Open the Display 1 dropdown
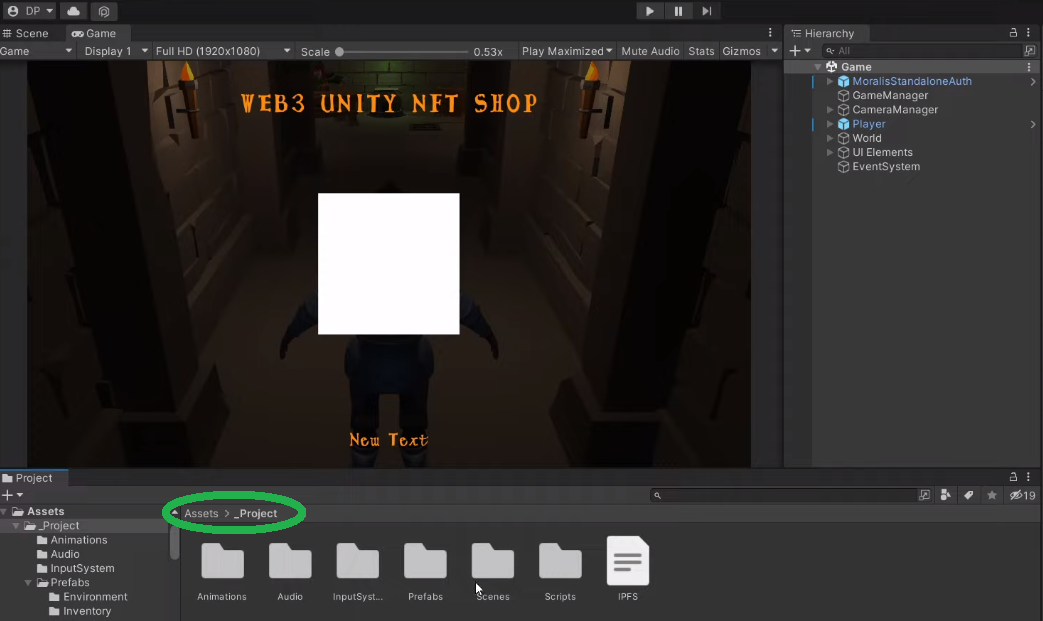The width and height of the screenshot is (1043, 621). coord(116,51)
